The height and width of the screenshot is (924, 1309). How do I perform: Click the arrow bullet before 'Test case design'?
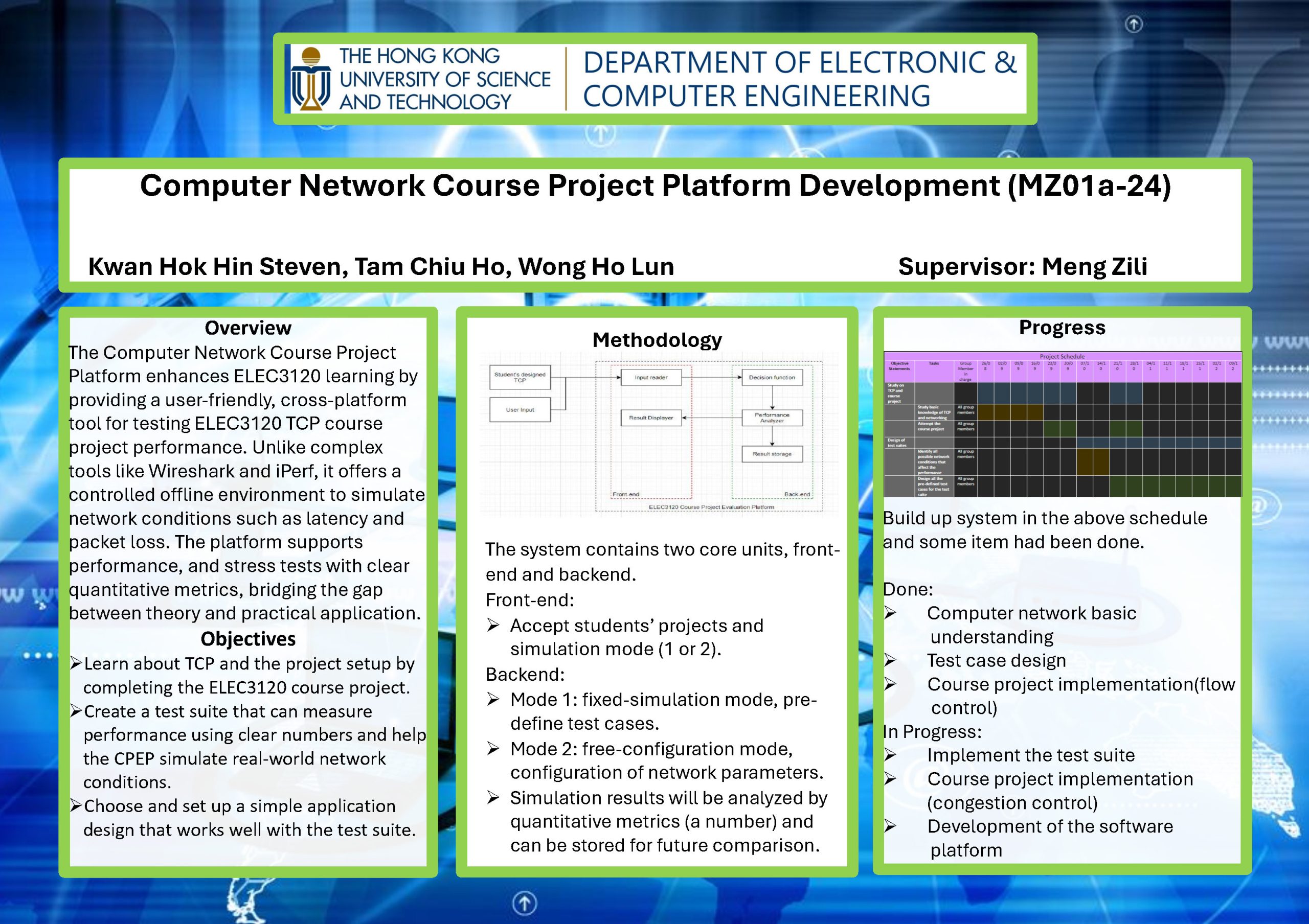(x=890, y=660)
